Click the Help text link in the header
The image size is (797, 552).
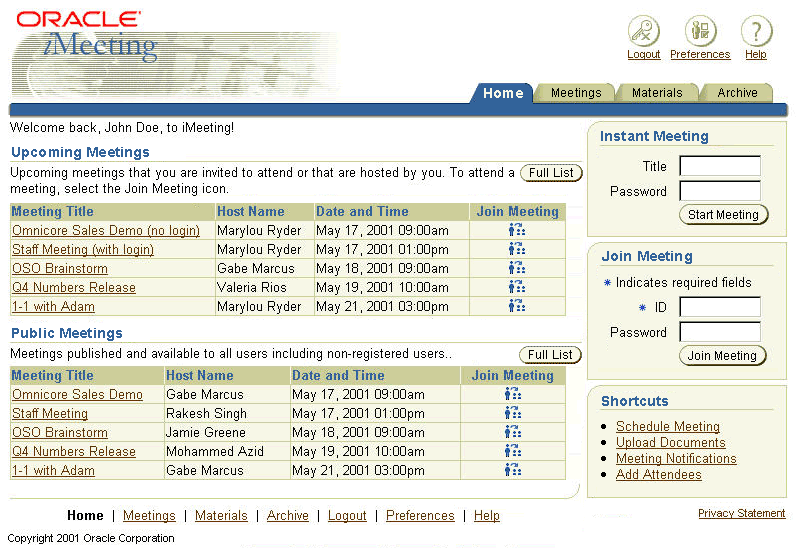coord(756,54)
